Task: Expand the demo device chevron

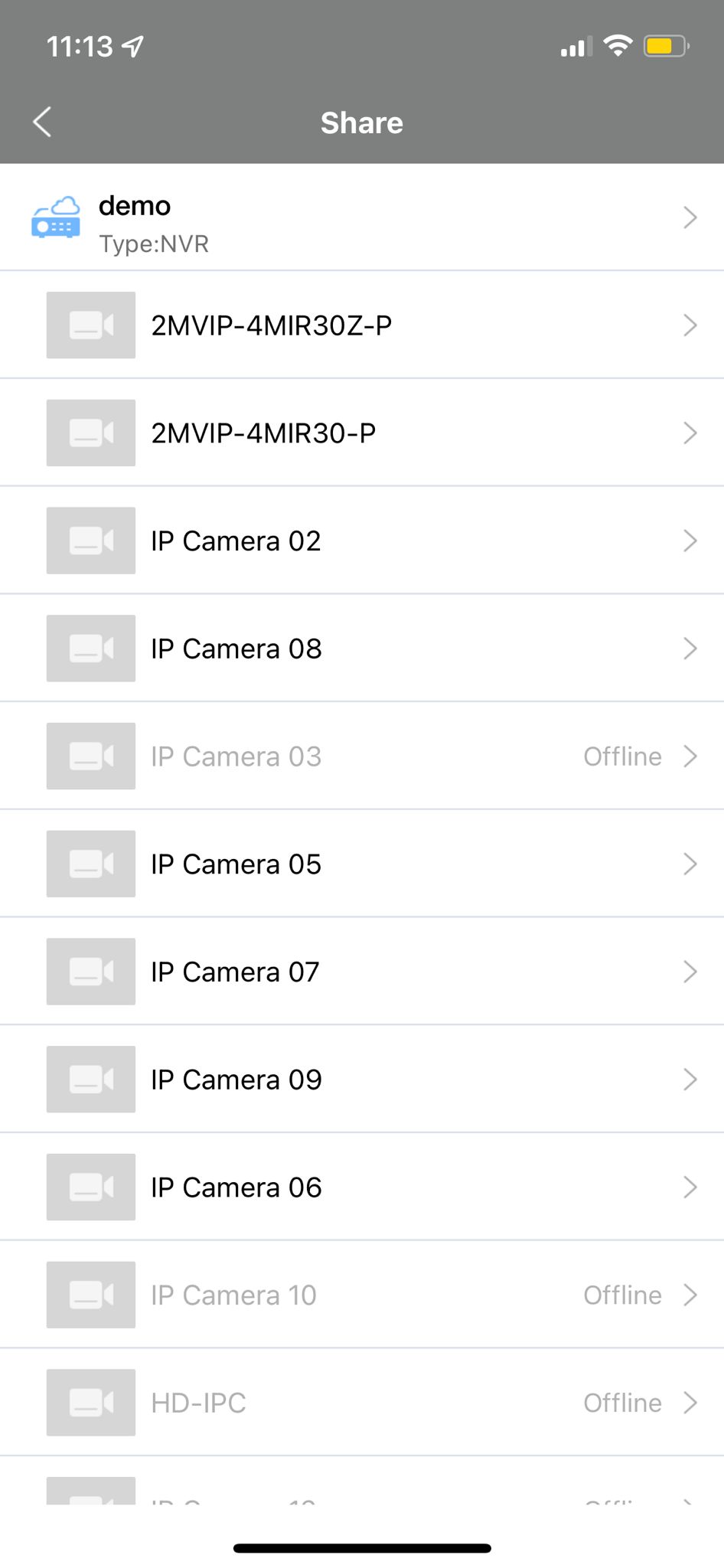Action: [690, 218]
